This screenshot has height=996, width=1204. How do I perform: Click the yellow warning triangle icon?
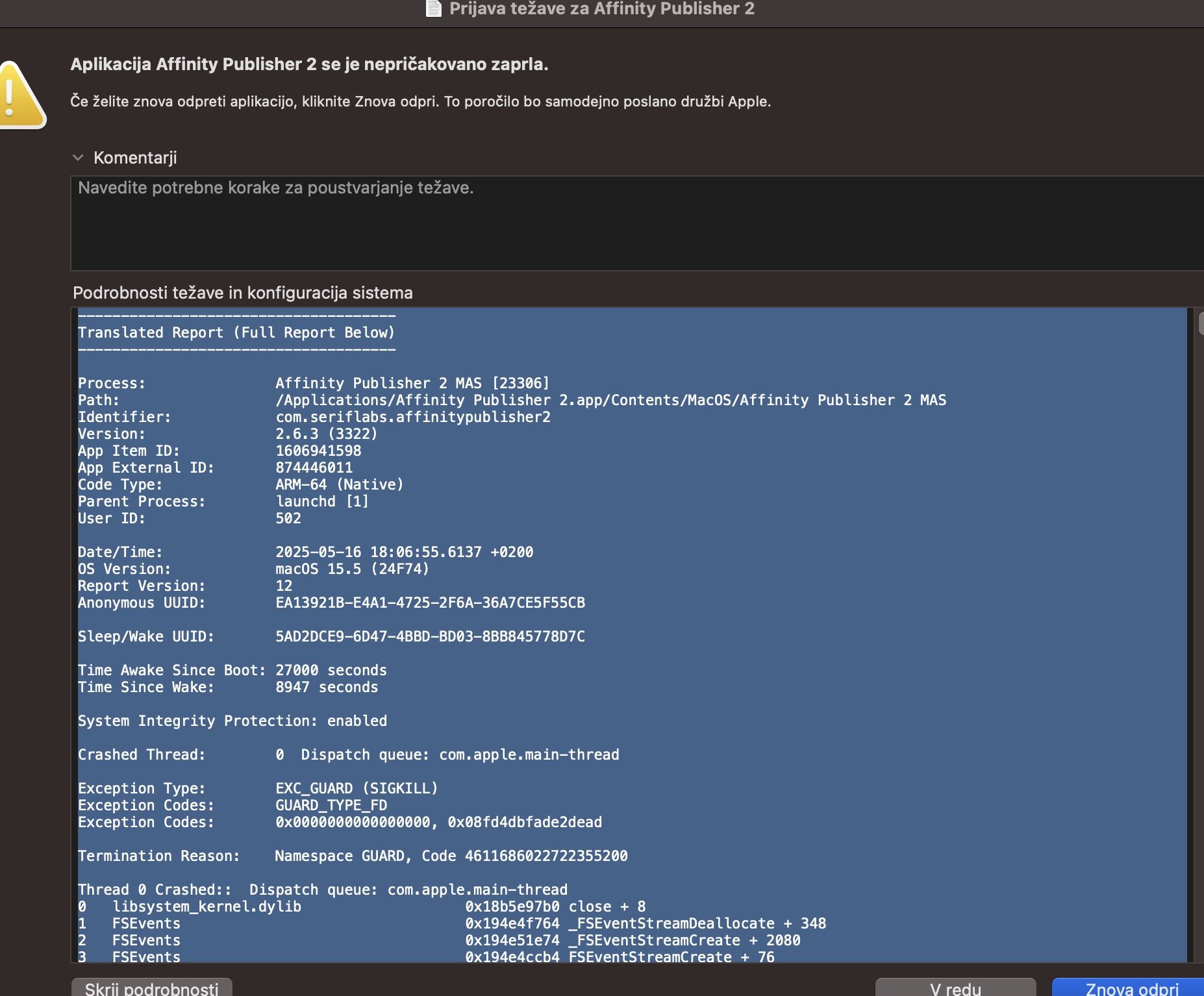(21, 95)
